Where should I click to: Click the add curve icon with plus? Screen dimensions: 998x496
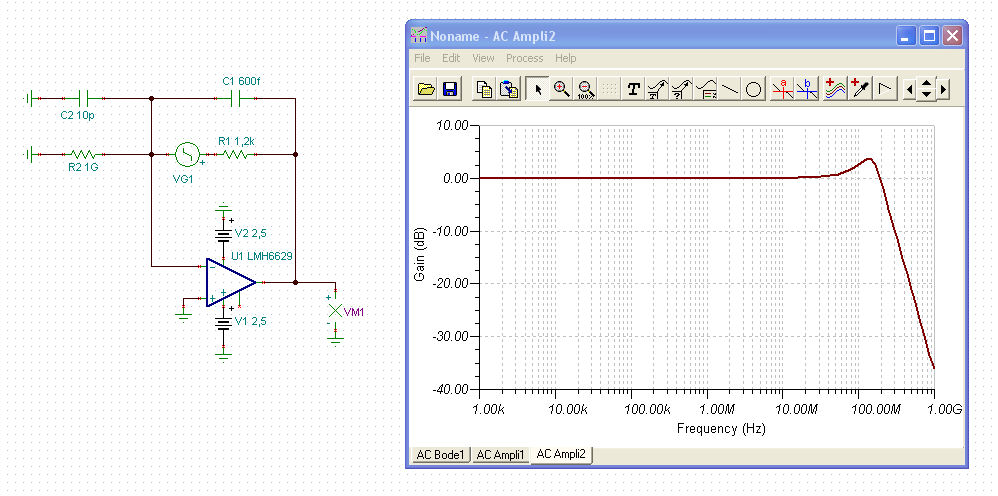click(x=836, y=89)
